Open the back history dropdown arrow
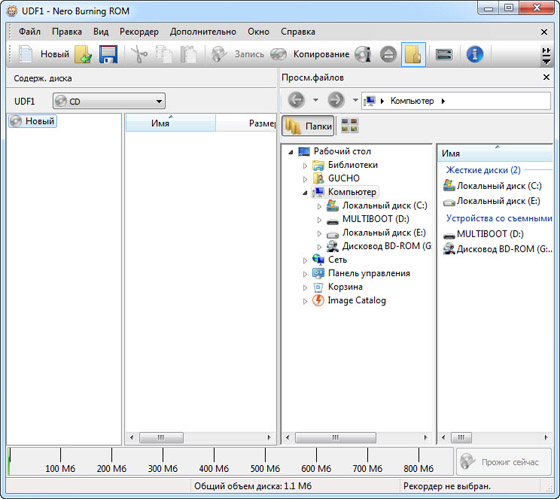Viewport: 560px width, 499px height. (x=316, y=100)
